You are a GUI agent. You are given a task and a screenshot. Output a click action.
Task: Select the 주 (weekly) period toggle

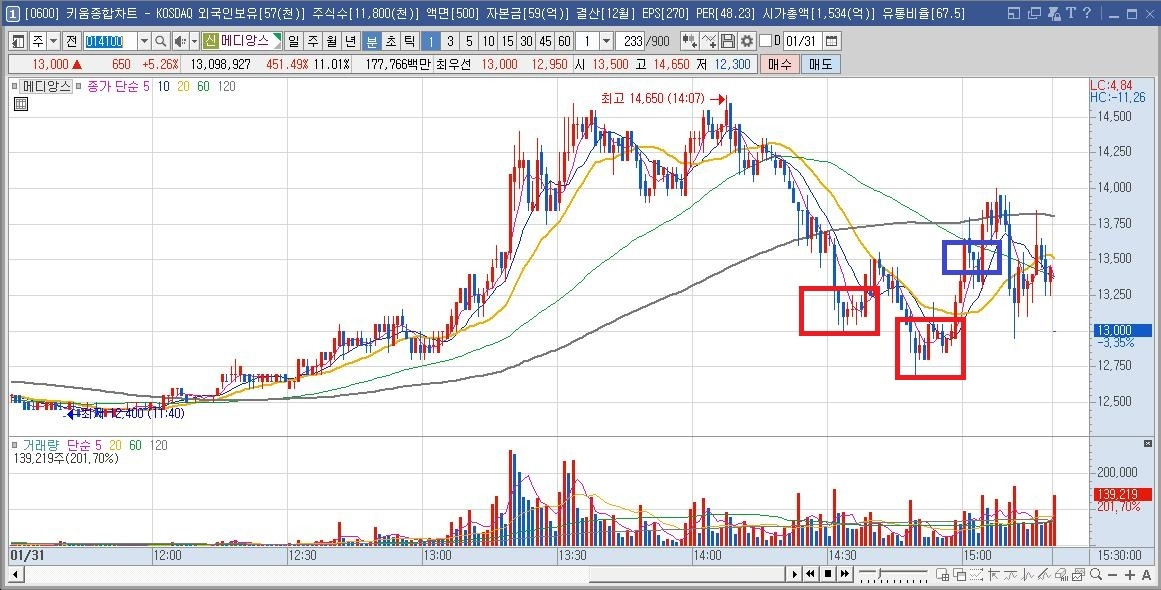313,41
